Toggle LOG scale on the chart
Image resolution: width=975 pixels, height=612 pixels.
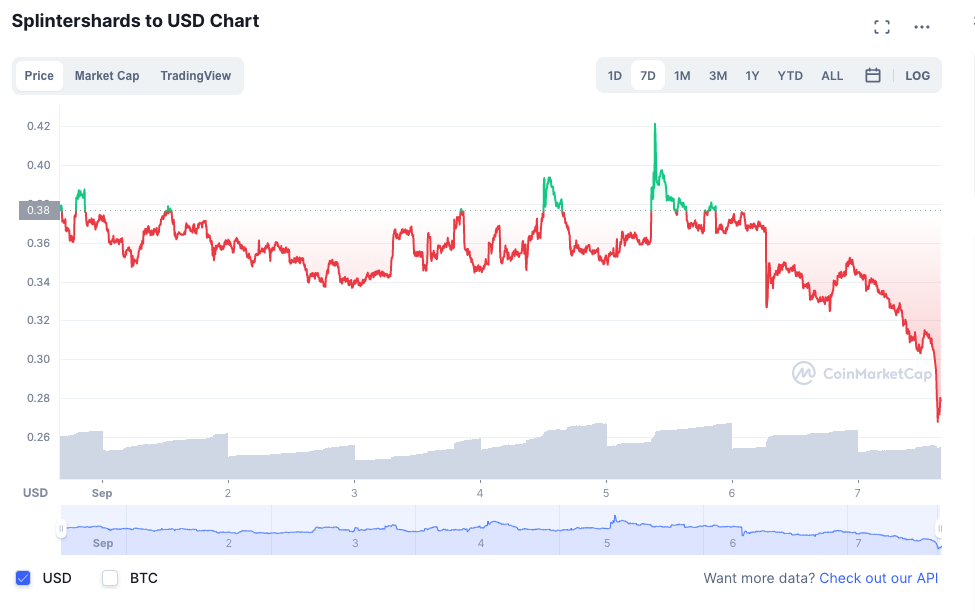click(x=917, y=76)
